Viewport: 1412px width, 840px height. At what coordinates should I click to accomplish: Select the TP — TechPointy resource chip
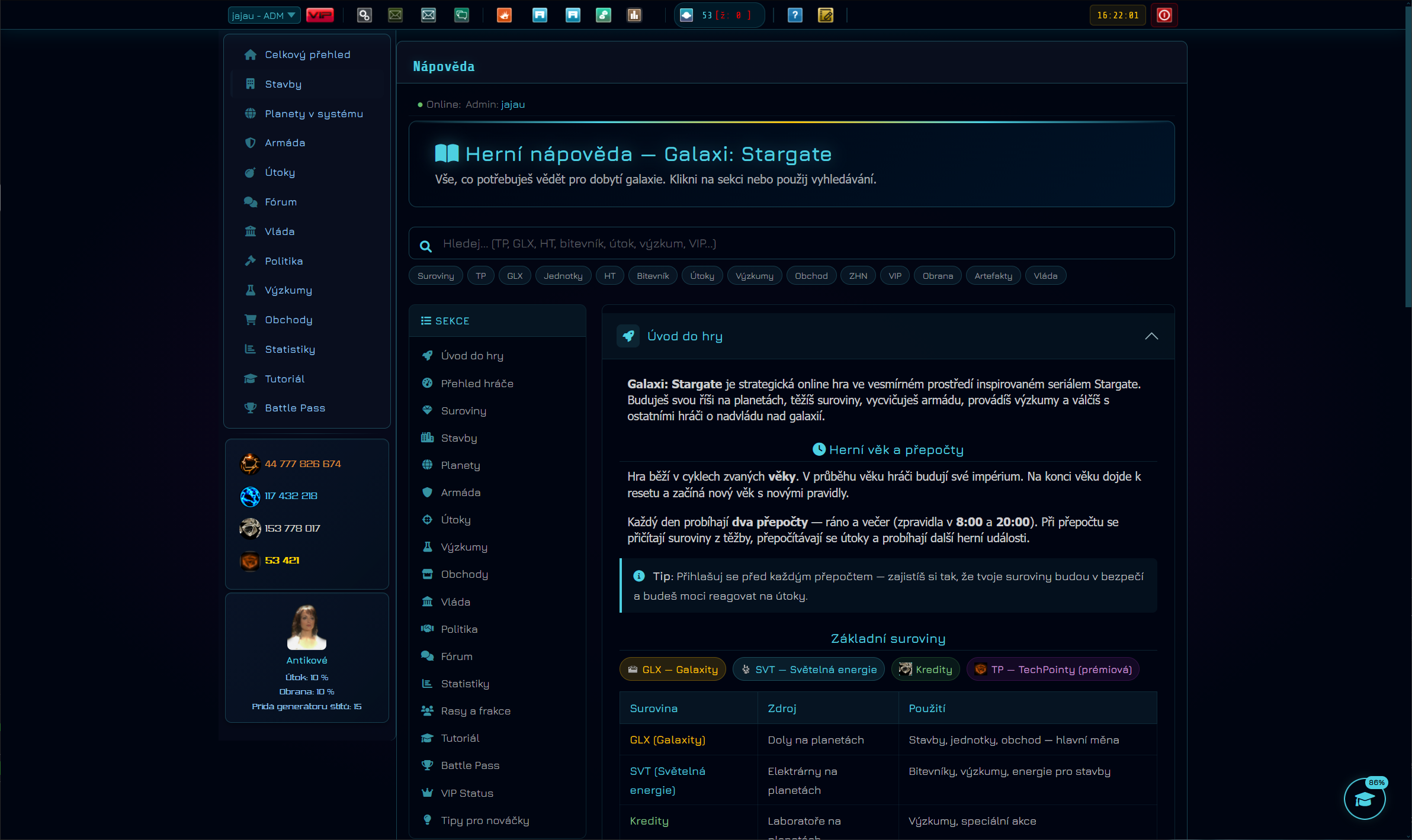[x=1053, y=670]
